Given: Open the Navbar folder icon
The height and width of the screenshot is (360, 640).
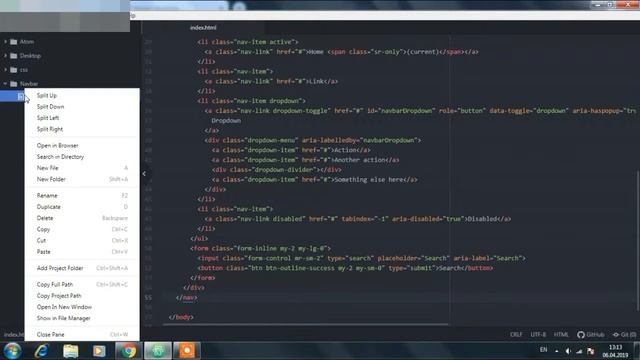Looking at the screenshot, I should [x=13, y=84].
